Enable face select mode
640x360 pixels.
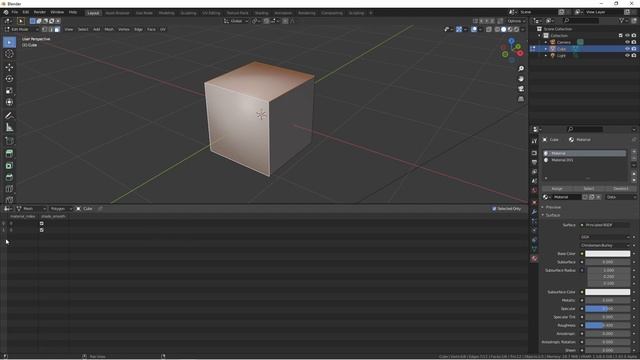(57, 29)
